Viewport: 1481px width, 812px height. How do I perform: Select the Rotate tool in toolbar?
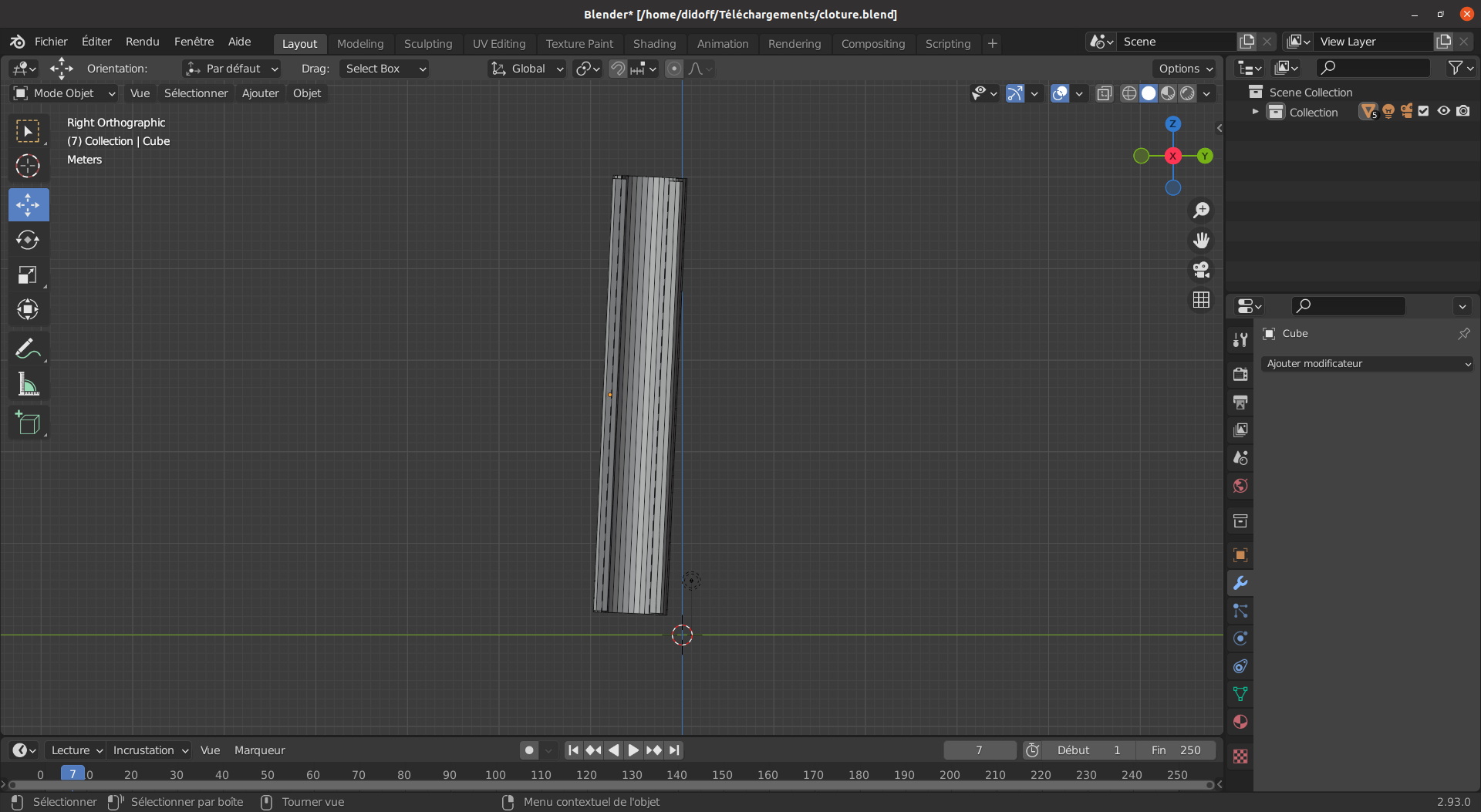click(x=28, y=240)
